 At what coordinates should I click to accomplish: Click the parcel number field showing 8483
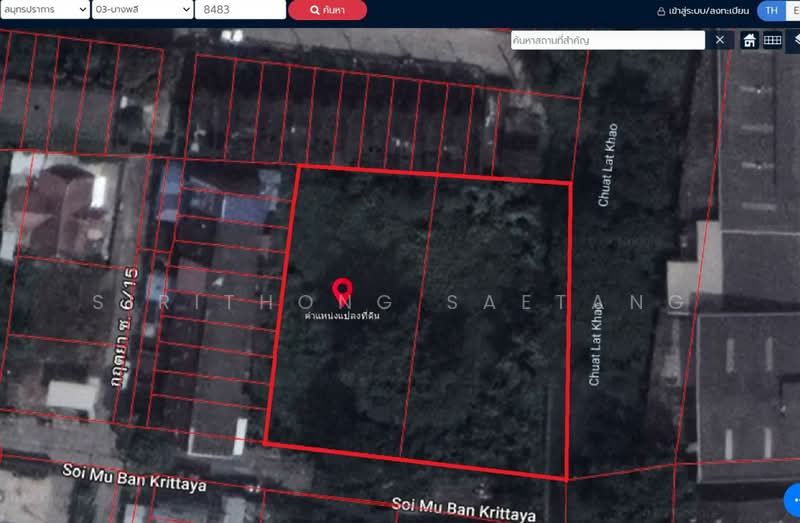239,10
